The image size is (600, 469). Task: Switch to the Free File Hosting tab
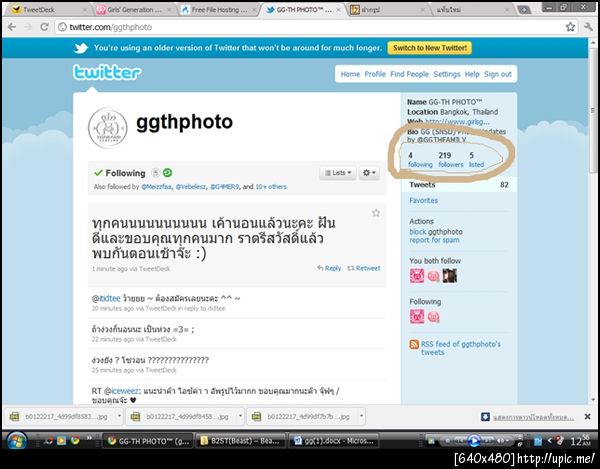pos(219,10)
